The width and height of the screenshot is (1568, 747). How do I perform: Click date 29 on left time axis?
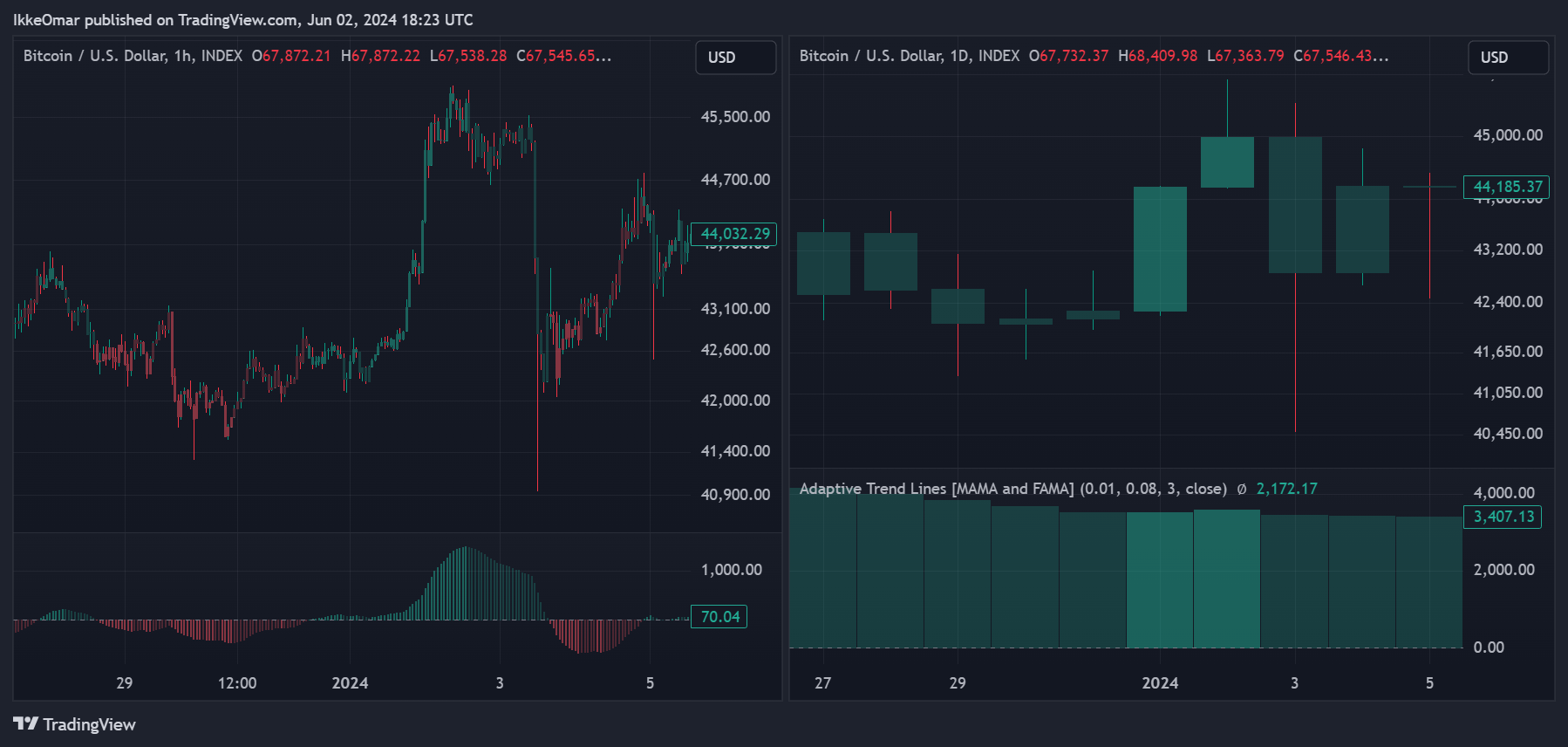(x=125, y=683)
